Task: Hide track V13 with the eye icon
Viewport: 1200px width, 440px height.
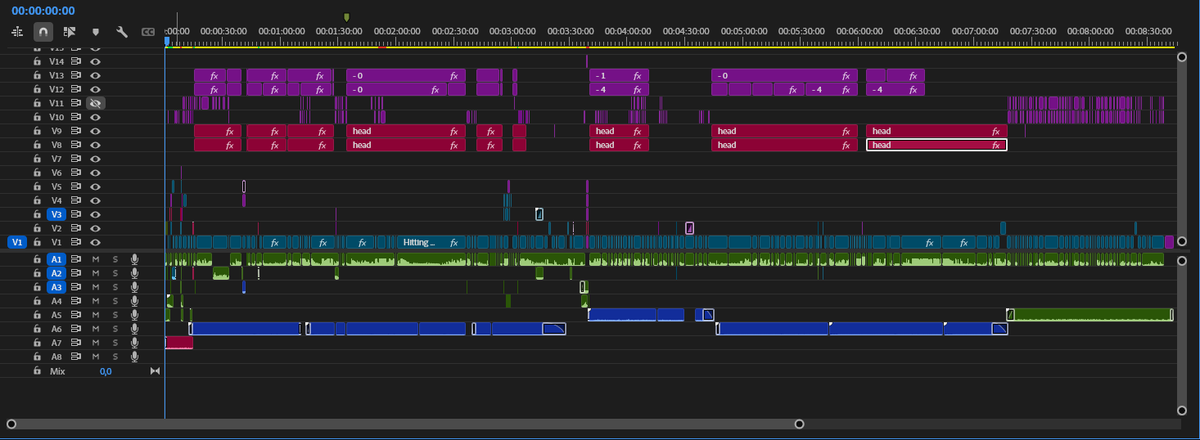Action: click(96, 75)
